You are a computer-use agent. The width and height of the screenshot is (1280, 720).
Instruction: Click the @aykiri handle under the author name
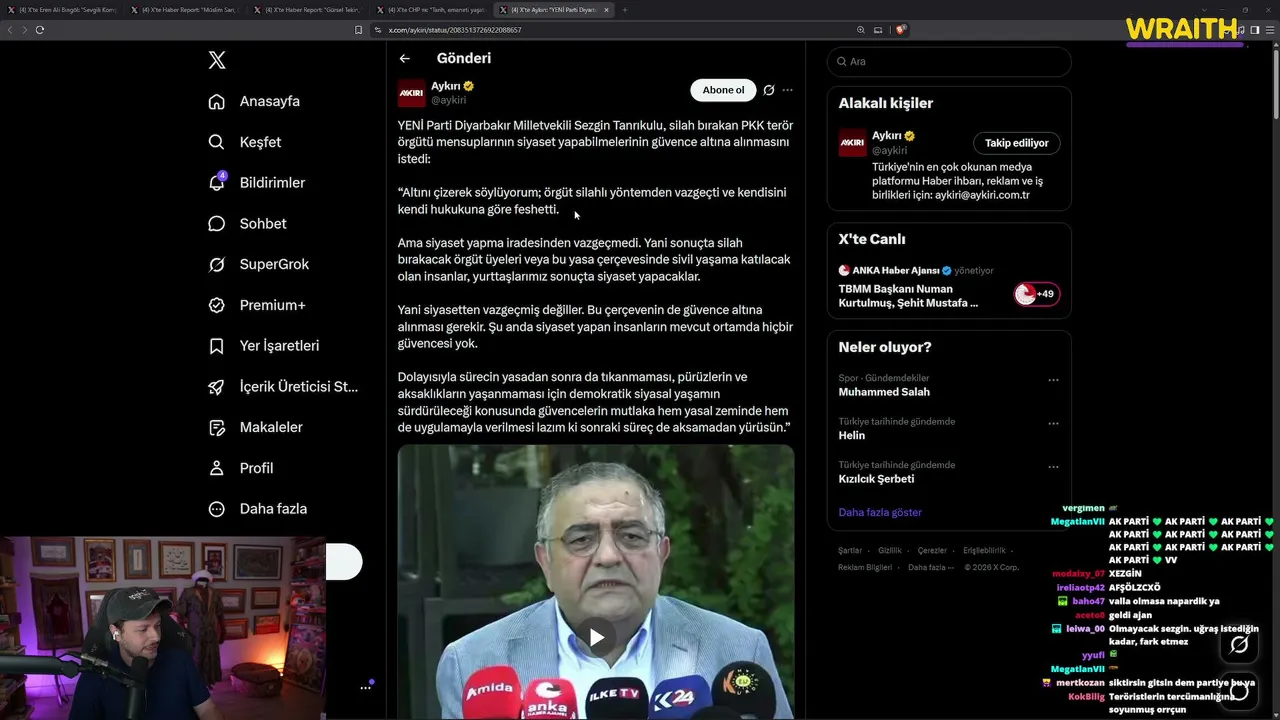449,100
